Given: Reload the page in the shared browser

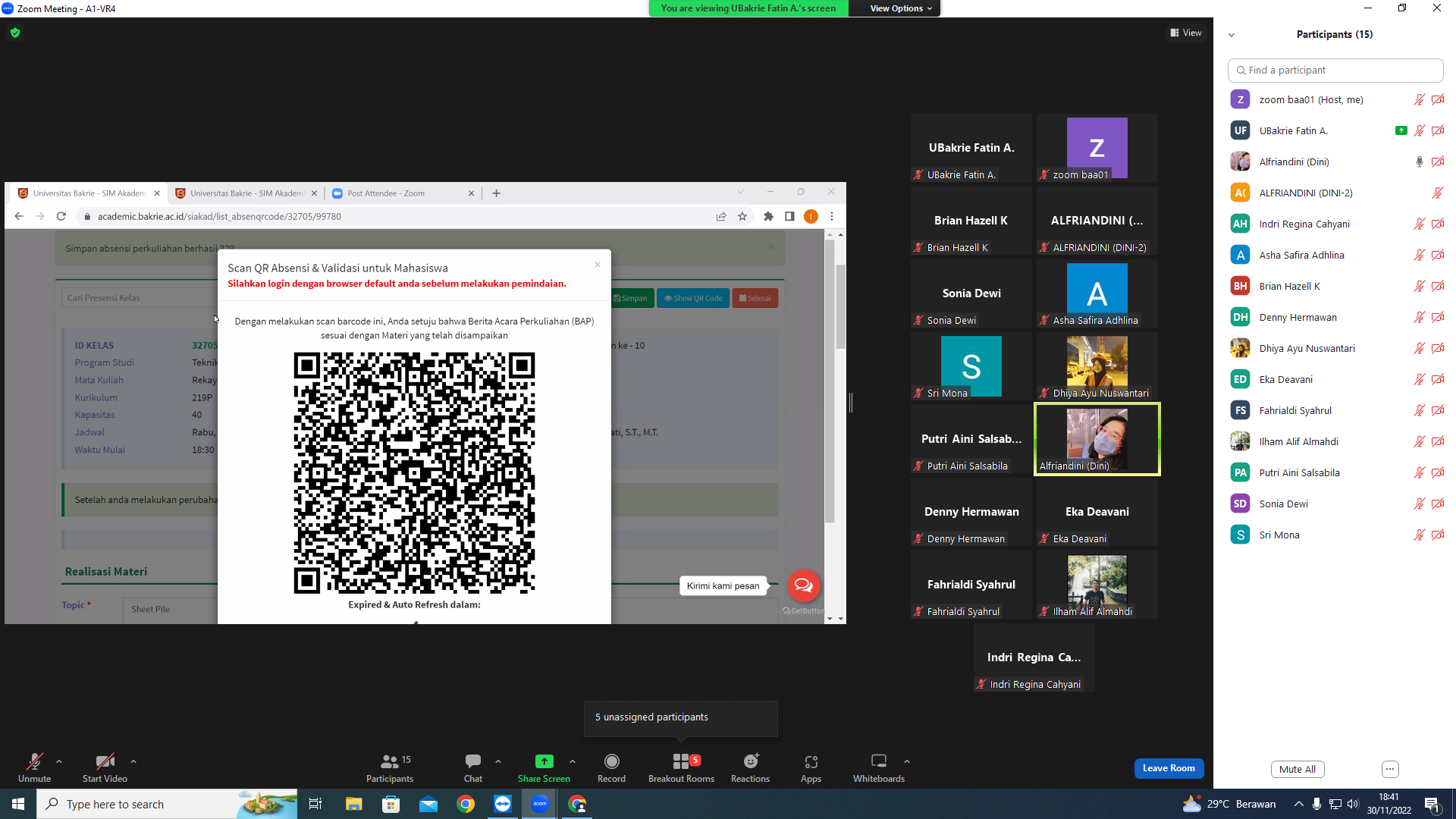Looking at the screenshot, I should point(61,216).
